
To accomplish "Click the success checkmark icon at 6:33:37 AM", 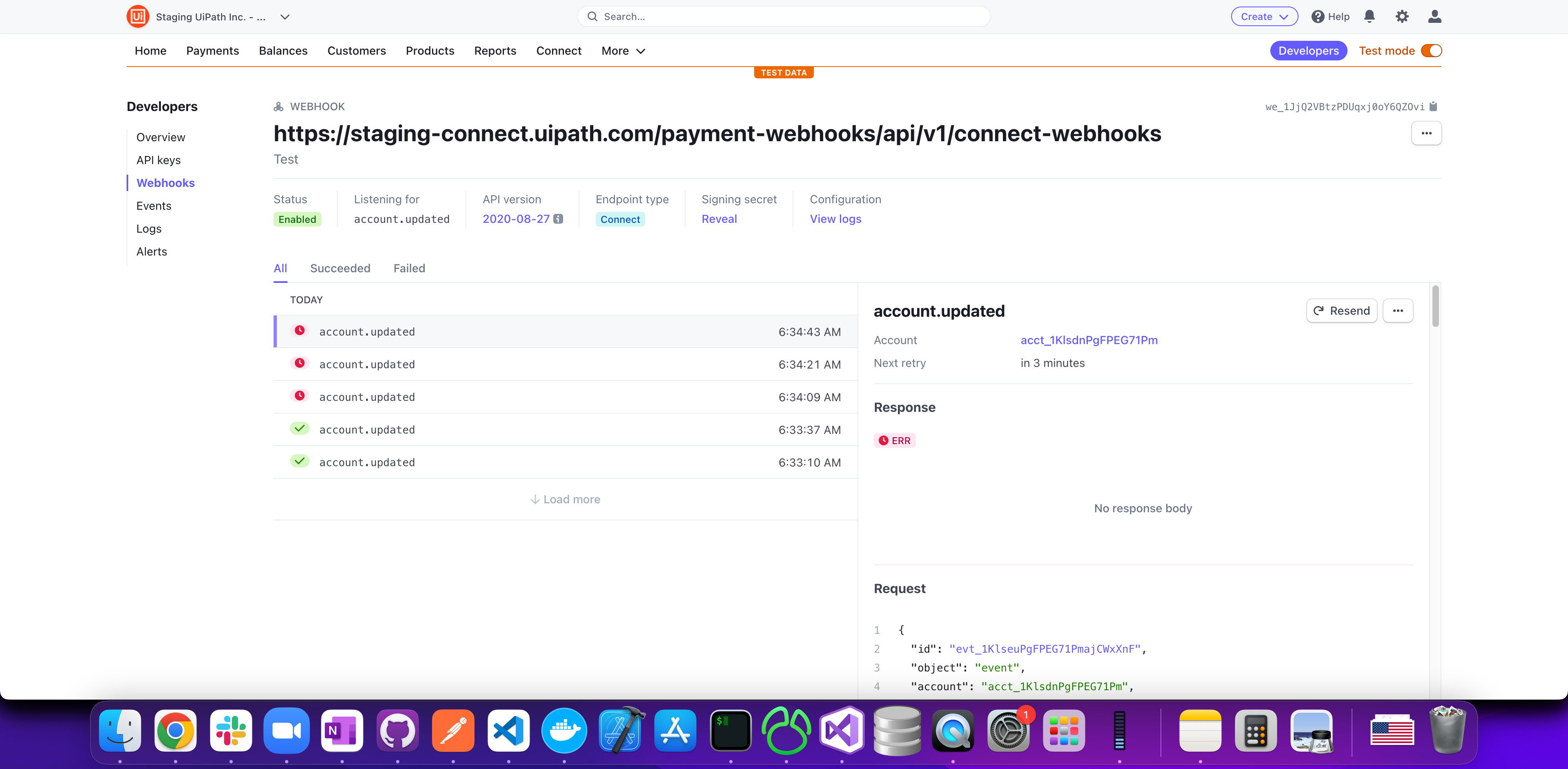I will point(299,428).
